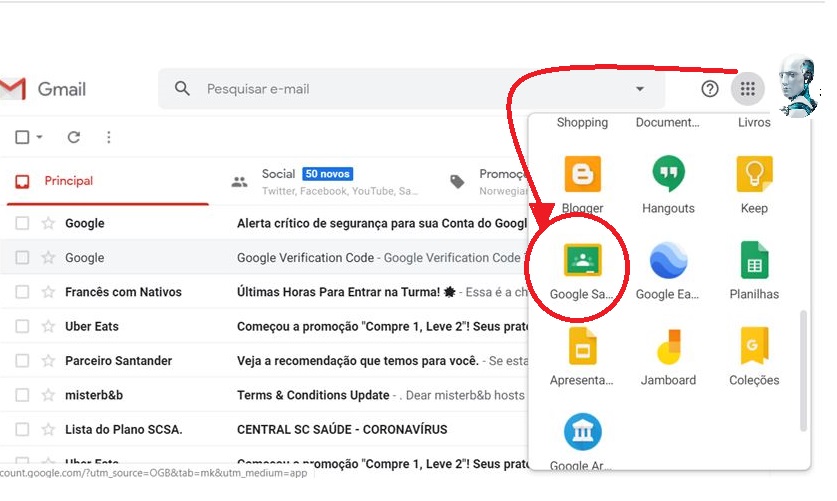Open Apresentações (Slides) app
Viewport: 837px width, 501px height.
point(581,357)
